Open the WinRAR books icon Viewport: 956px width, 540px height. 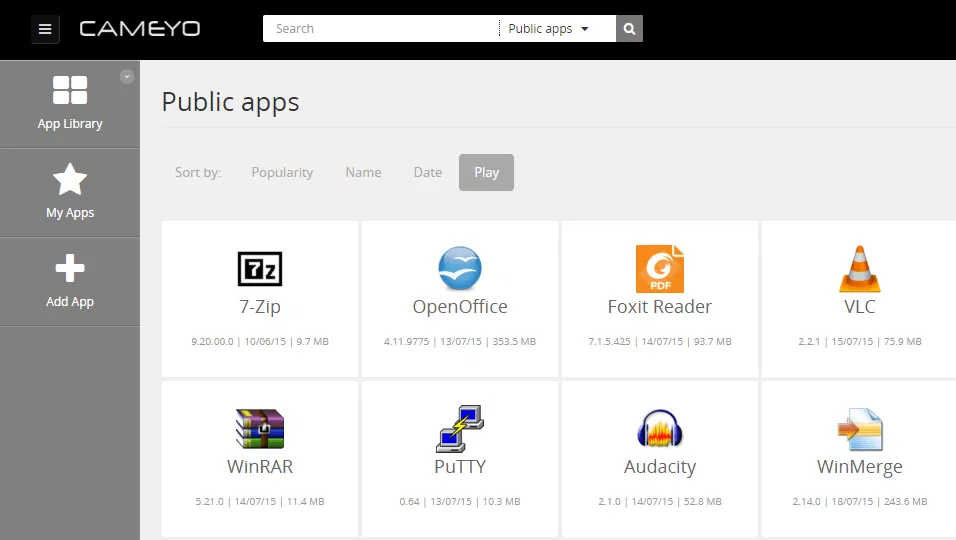(x=260, y=428)
